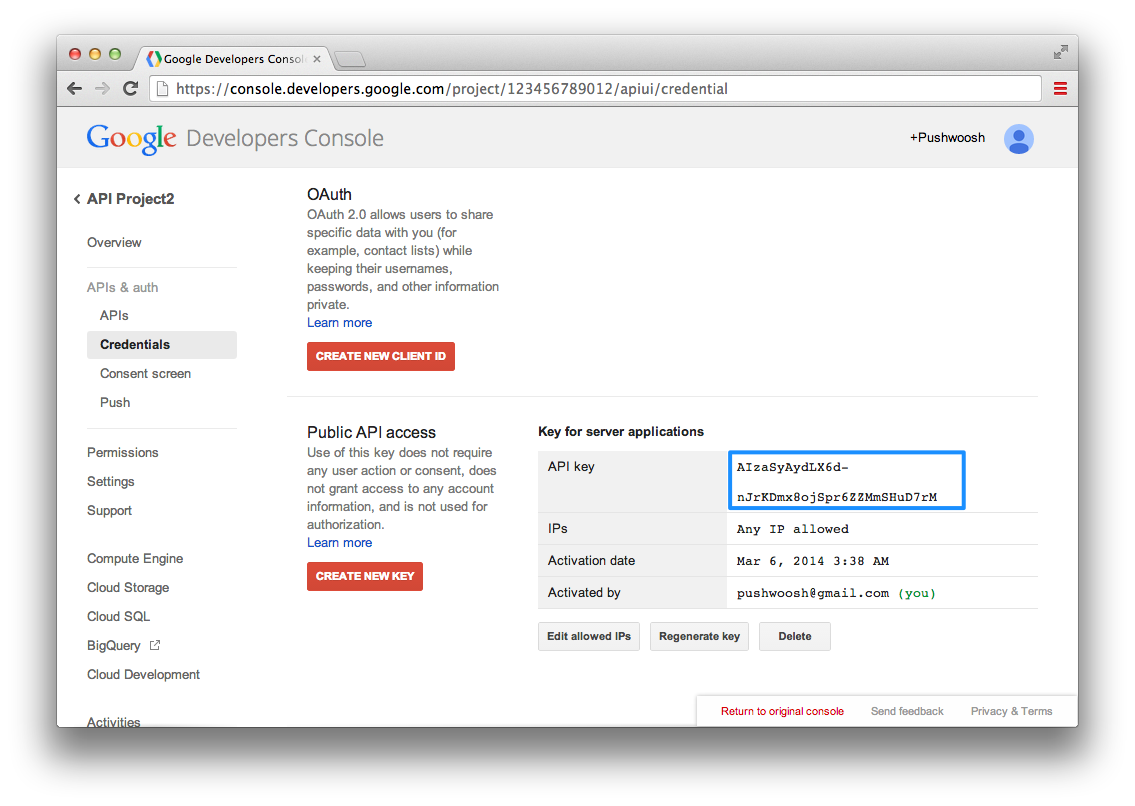Click the page icon in address bar
The height and width of the screenshot is (806, 1135).
[x=163, y=88]
